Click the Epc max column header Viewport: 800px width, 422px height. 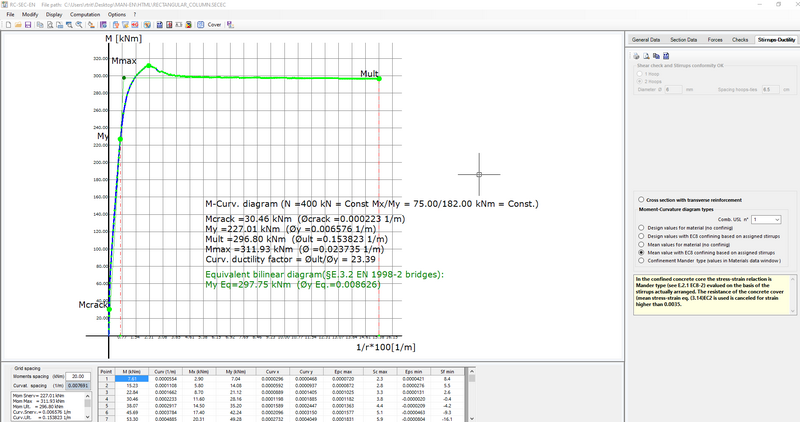(343, 371)
